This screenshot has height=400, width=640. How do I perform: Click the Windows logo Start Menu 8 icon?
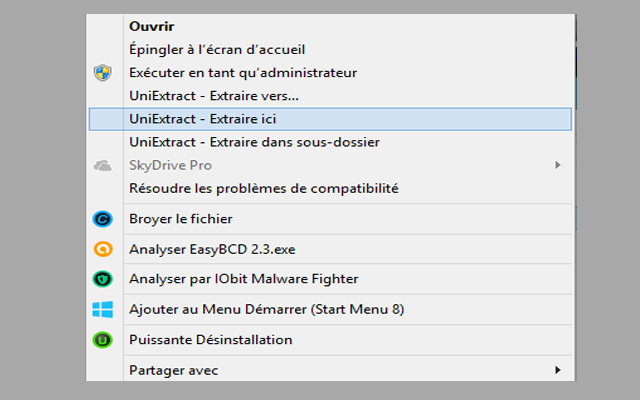point(101,310)
